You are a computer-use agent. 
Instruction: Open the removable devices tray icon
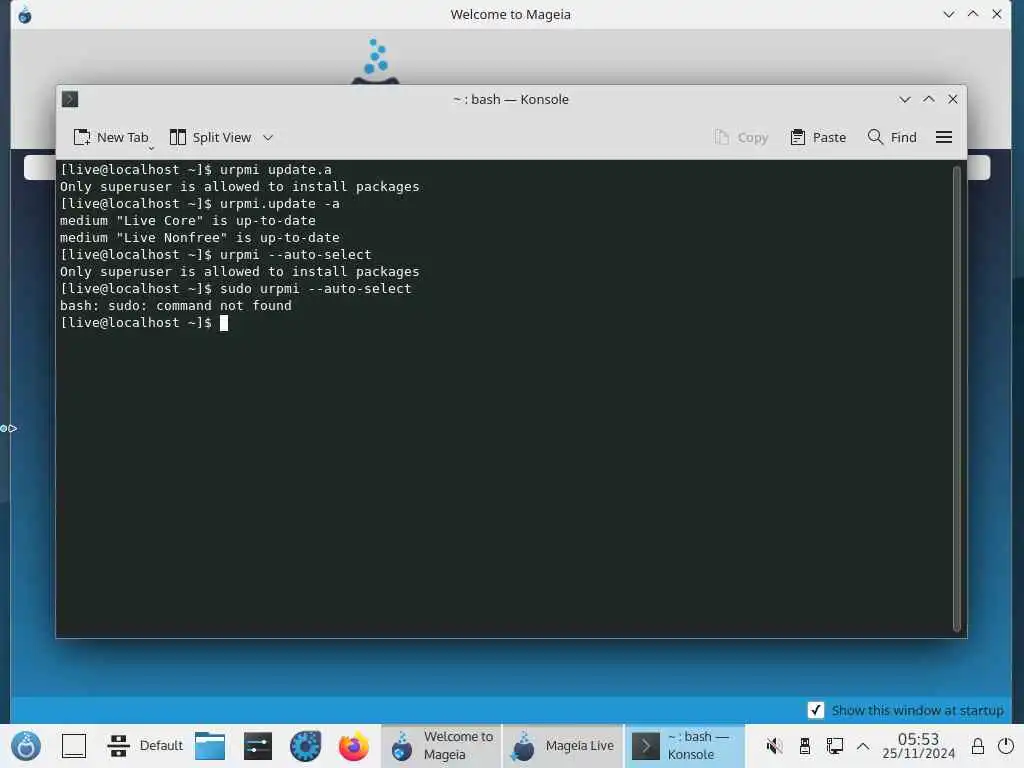[805, 746]
